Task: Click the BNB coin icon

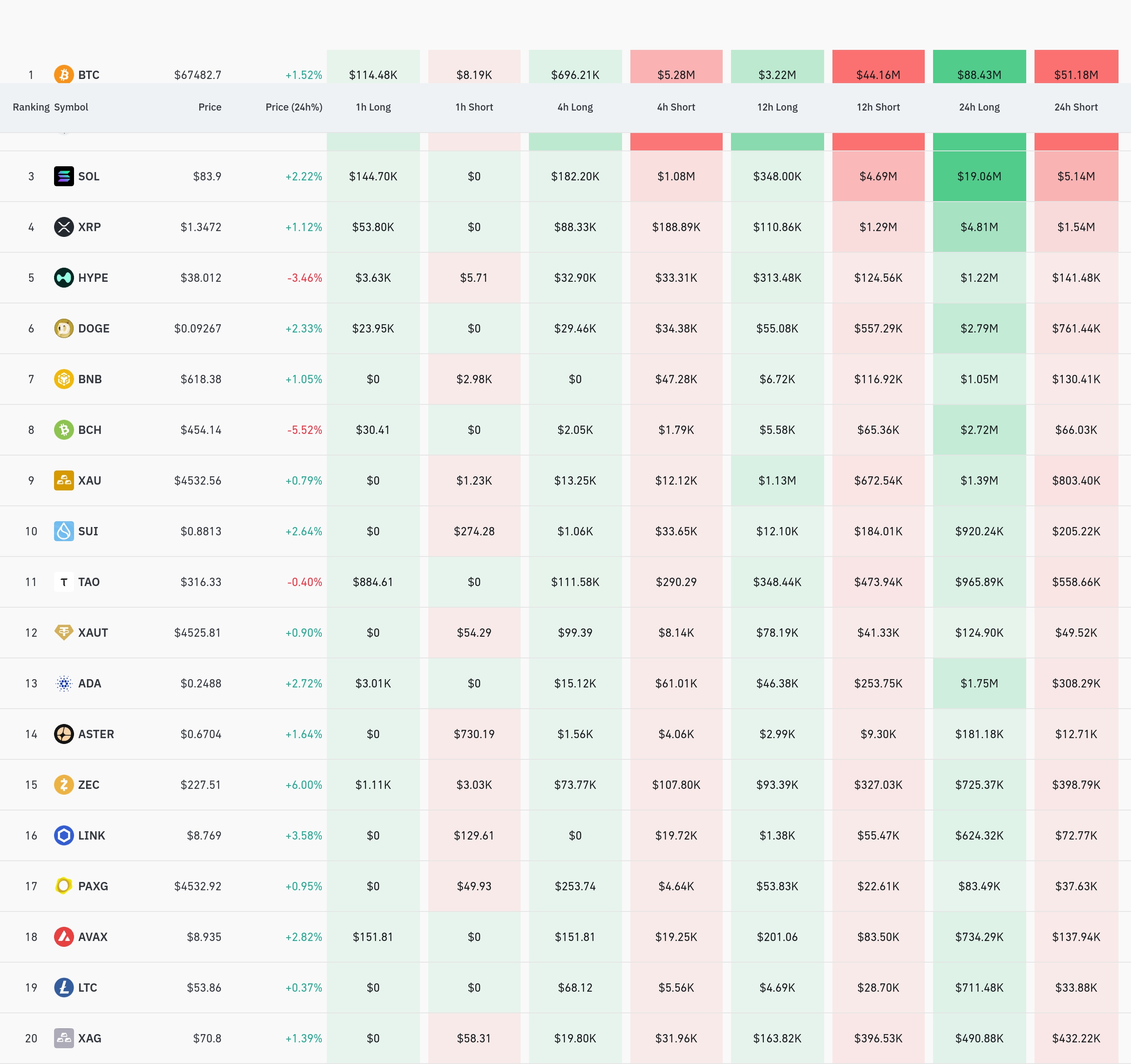Action: pos(64,379)
